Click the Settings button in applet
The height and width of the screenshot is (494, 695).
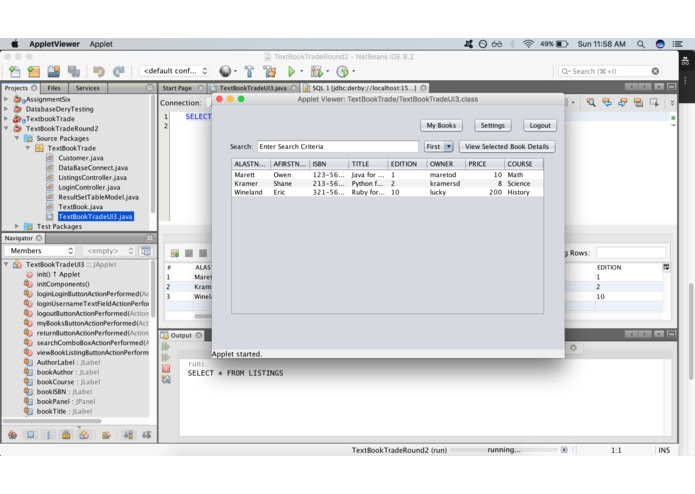492,125
